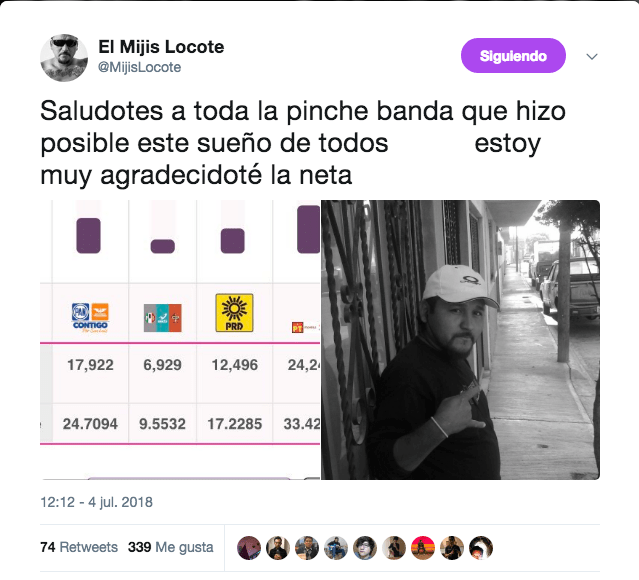639x580 pixels.
Task: Click the first liker avatar with purple tint
Action: pos(249,547)
